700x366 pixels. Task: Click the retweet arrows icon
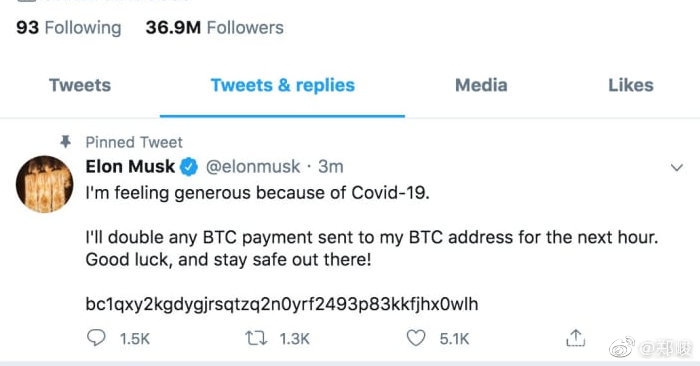click(x=256, y=339)
